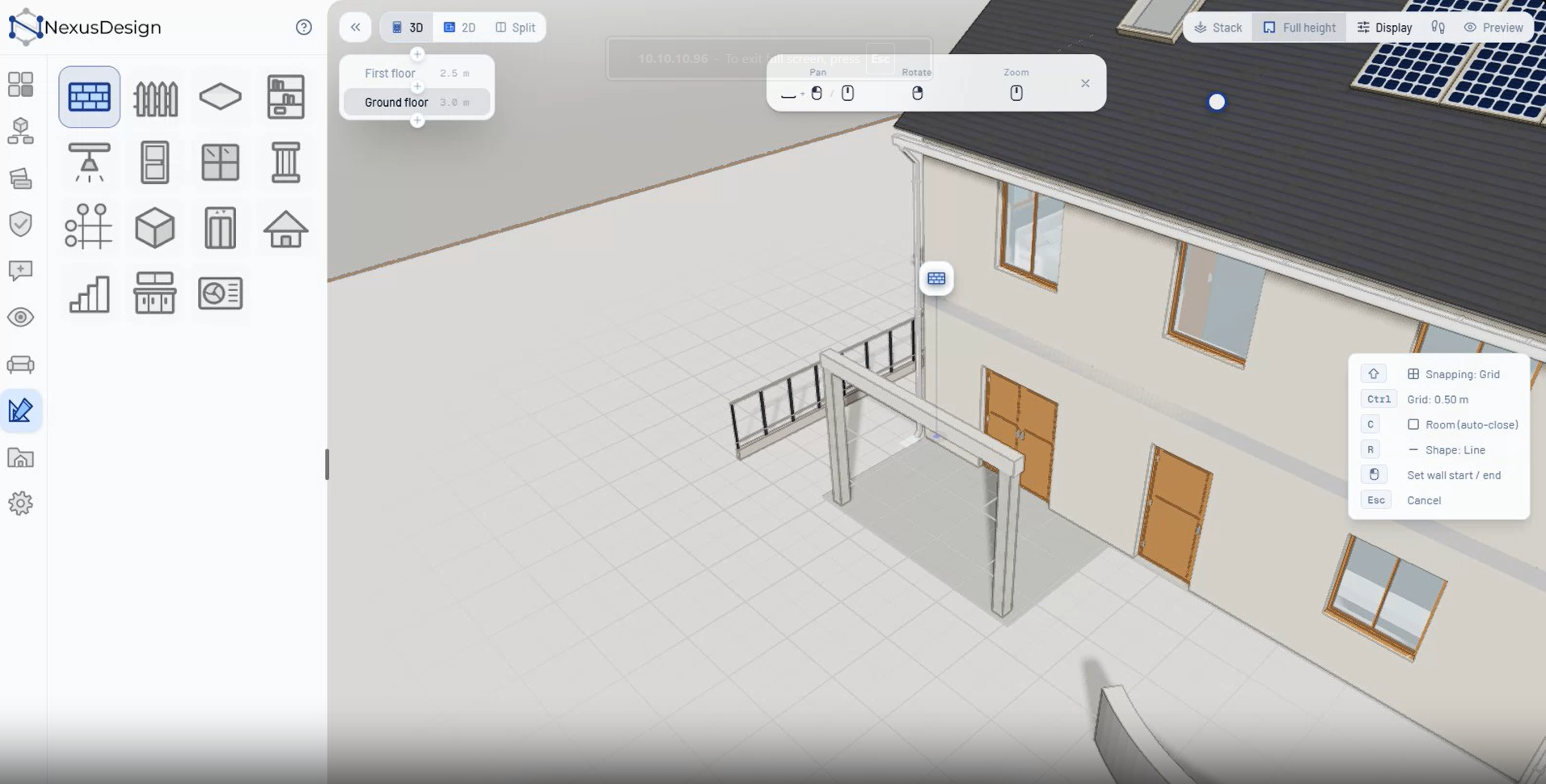Switch to 2D view

pyautogui.click(x=459, y=27)
